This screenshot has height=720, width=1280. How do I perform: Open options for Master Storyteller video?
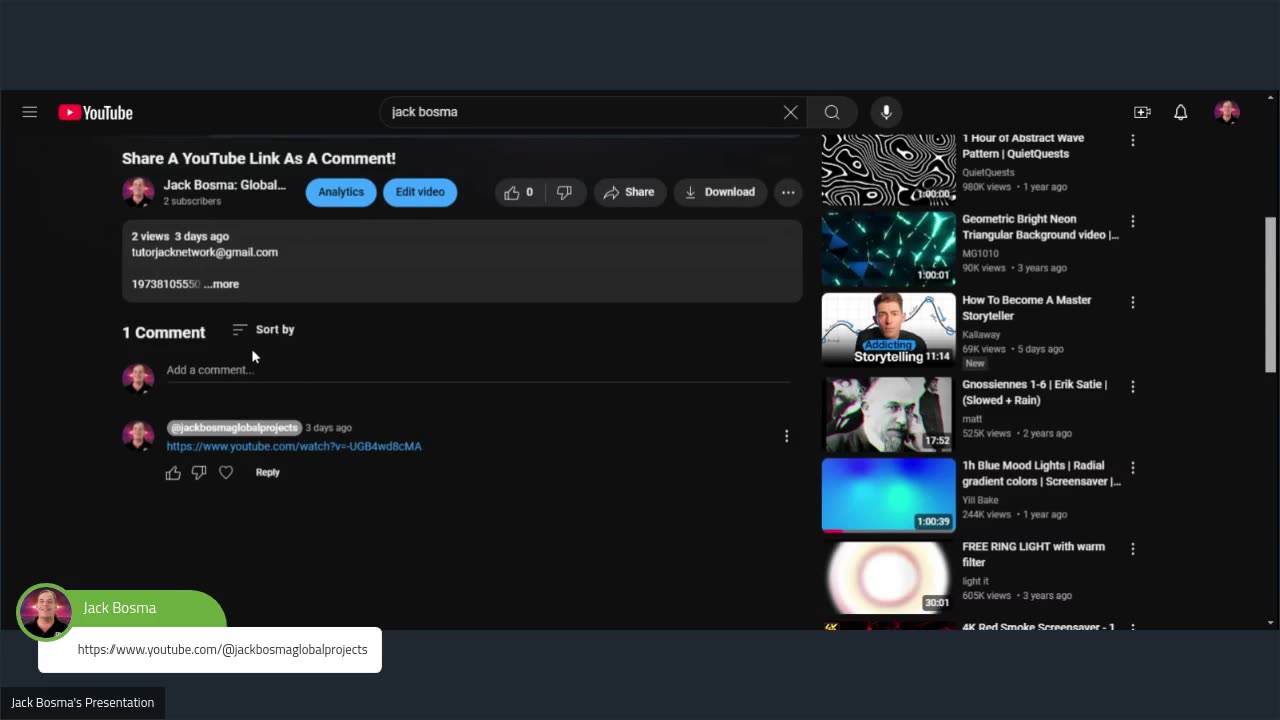pos(1133,302)
